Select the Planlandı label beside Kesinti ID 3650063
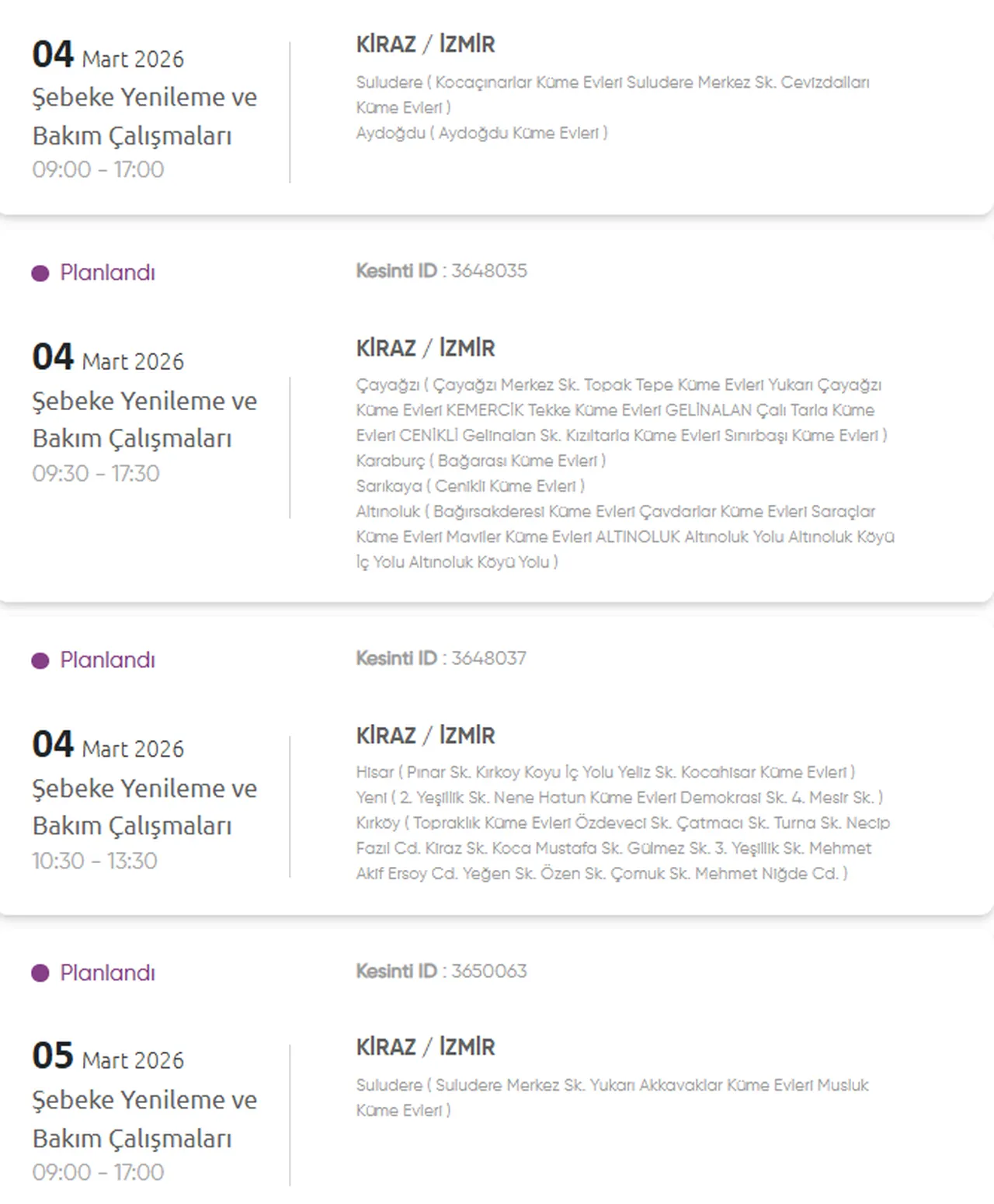994x1204 pixels. pyautogui.click(x=107, y=973)
